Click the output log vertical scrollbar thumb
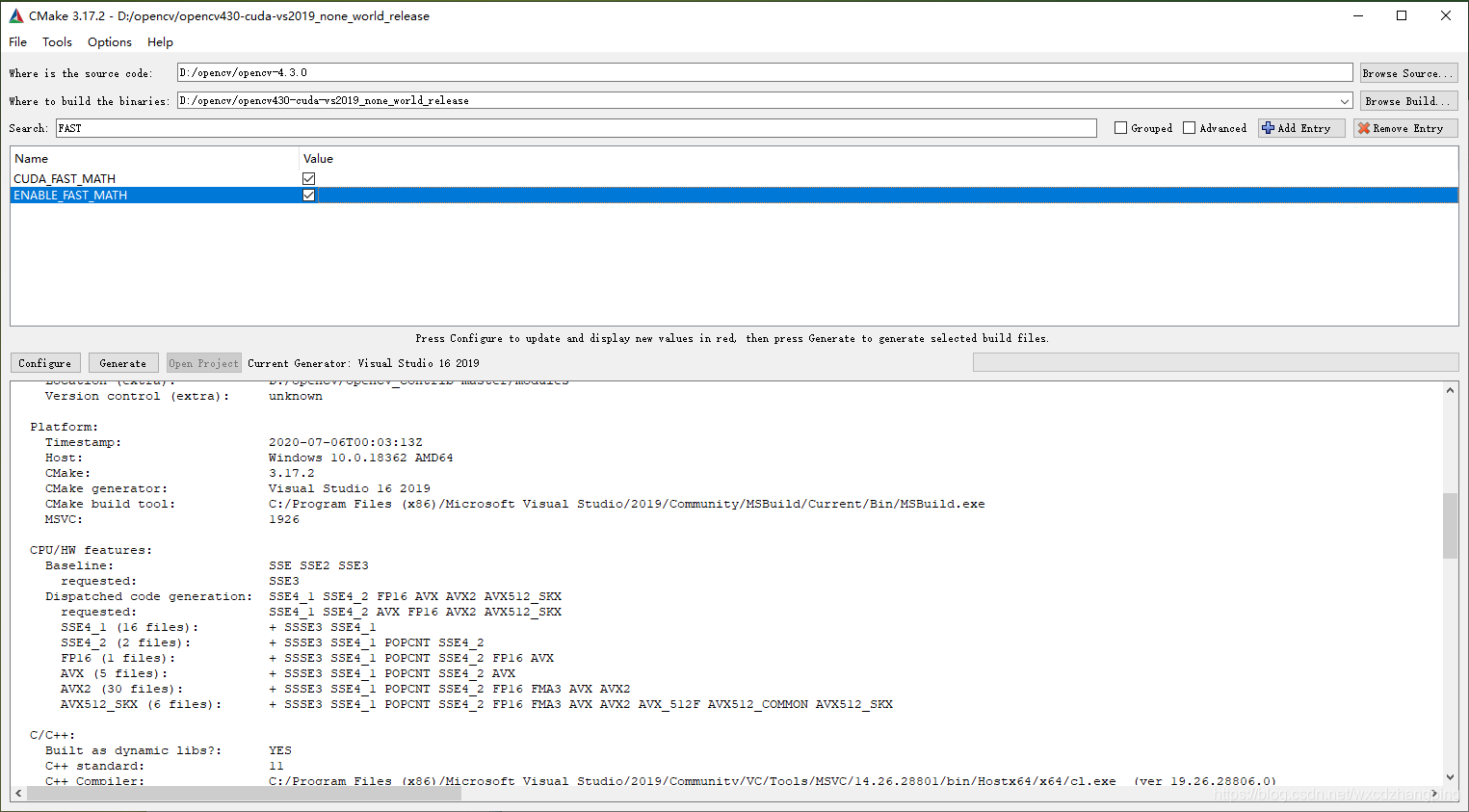 point(1450,526)
